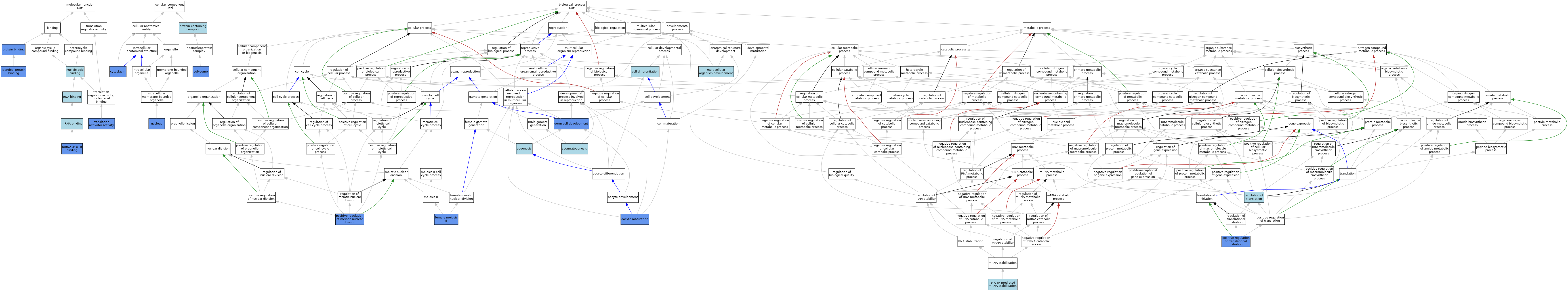Select the organic cyclic compound binding node
This screenshot has height=291, width=1568.
[45, 49]
